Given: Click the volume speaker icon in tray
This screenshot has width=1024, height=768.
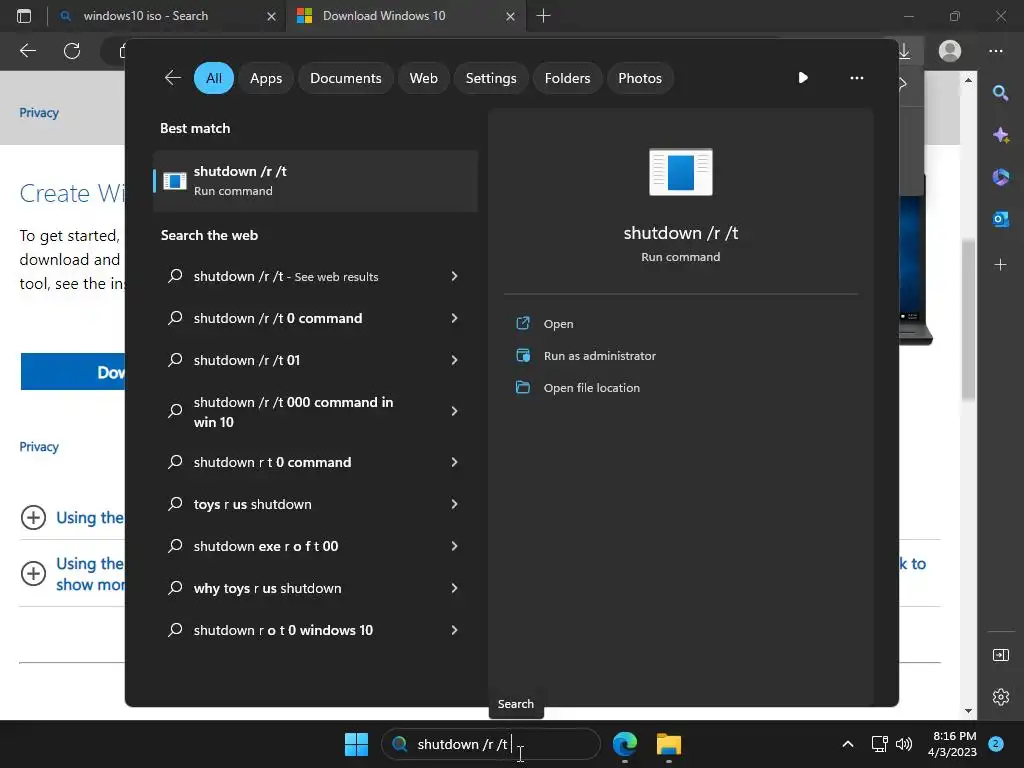Looking at the screenshot, I should coord(904,744).
